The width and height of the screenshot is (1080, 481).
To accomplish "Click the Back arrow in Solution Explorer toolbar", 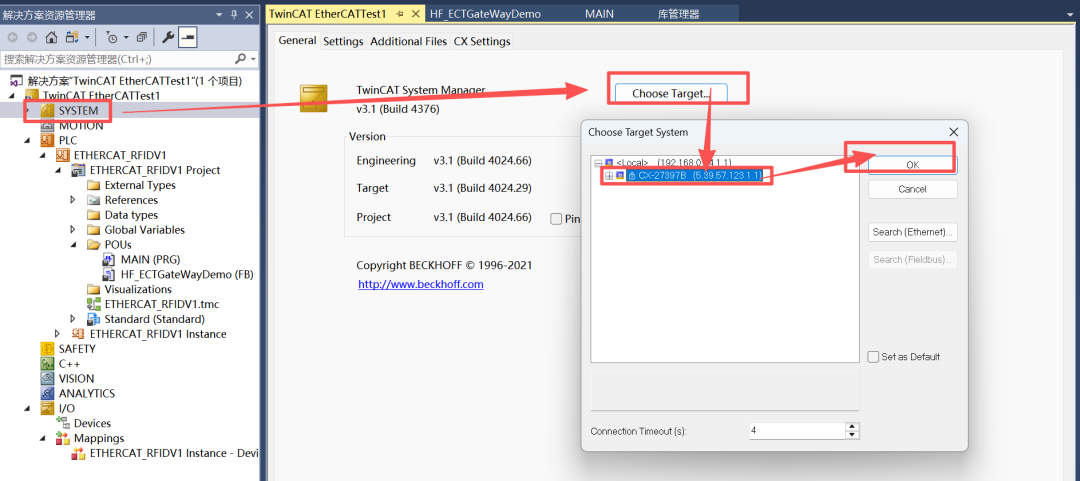I will [x=13, y=37].
